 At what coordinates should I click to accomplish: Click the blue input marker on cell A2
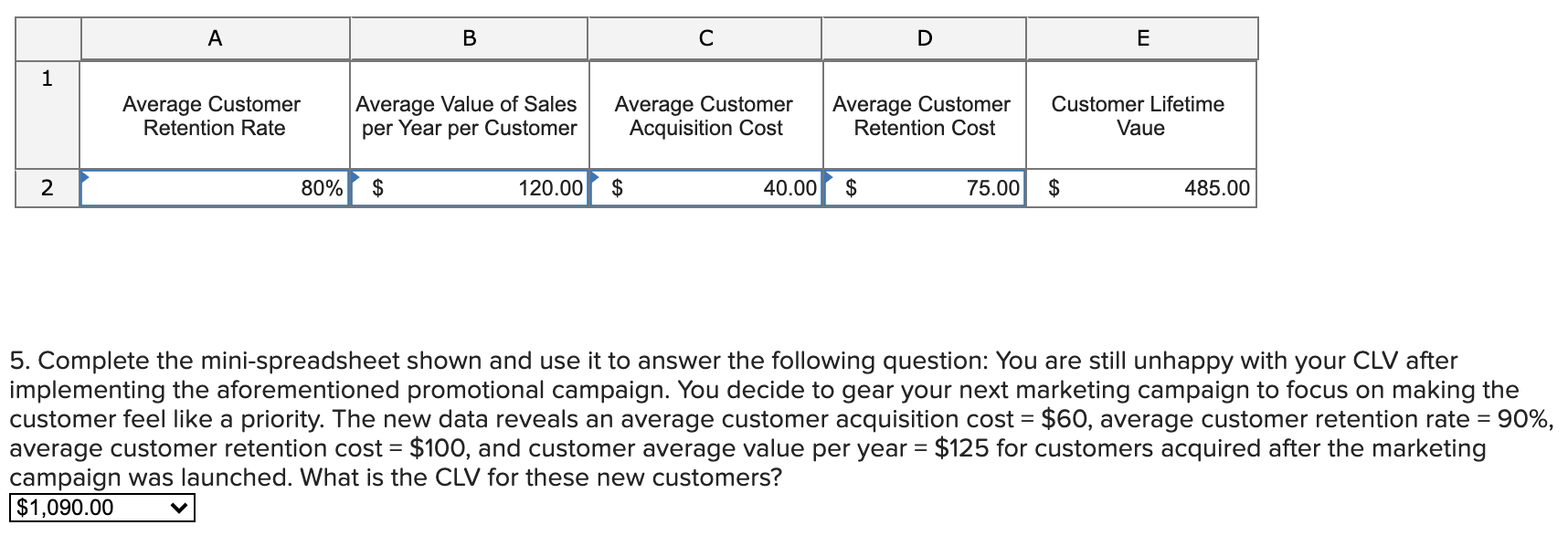(x=83, y=175)
